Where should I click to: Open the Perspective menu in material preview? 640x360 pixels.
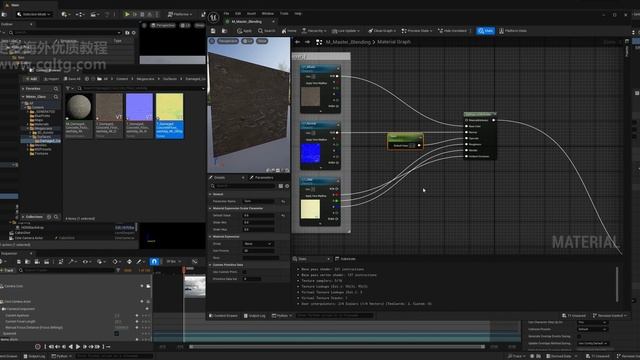[x=227, y=41]
